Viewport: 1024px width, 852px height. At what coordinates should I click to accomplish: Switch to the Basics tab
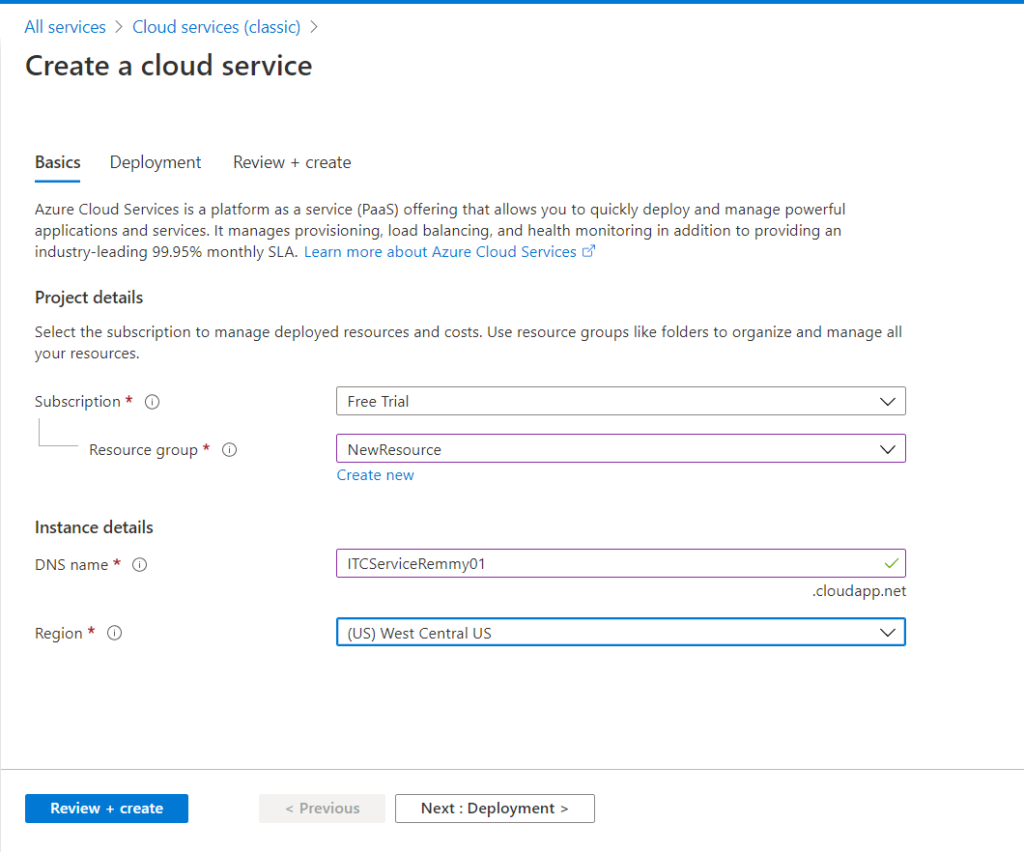[x=57, y=162]
